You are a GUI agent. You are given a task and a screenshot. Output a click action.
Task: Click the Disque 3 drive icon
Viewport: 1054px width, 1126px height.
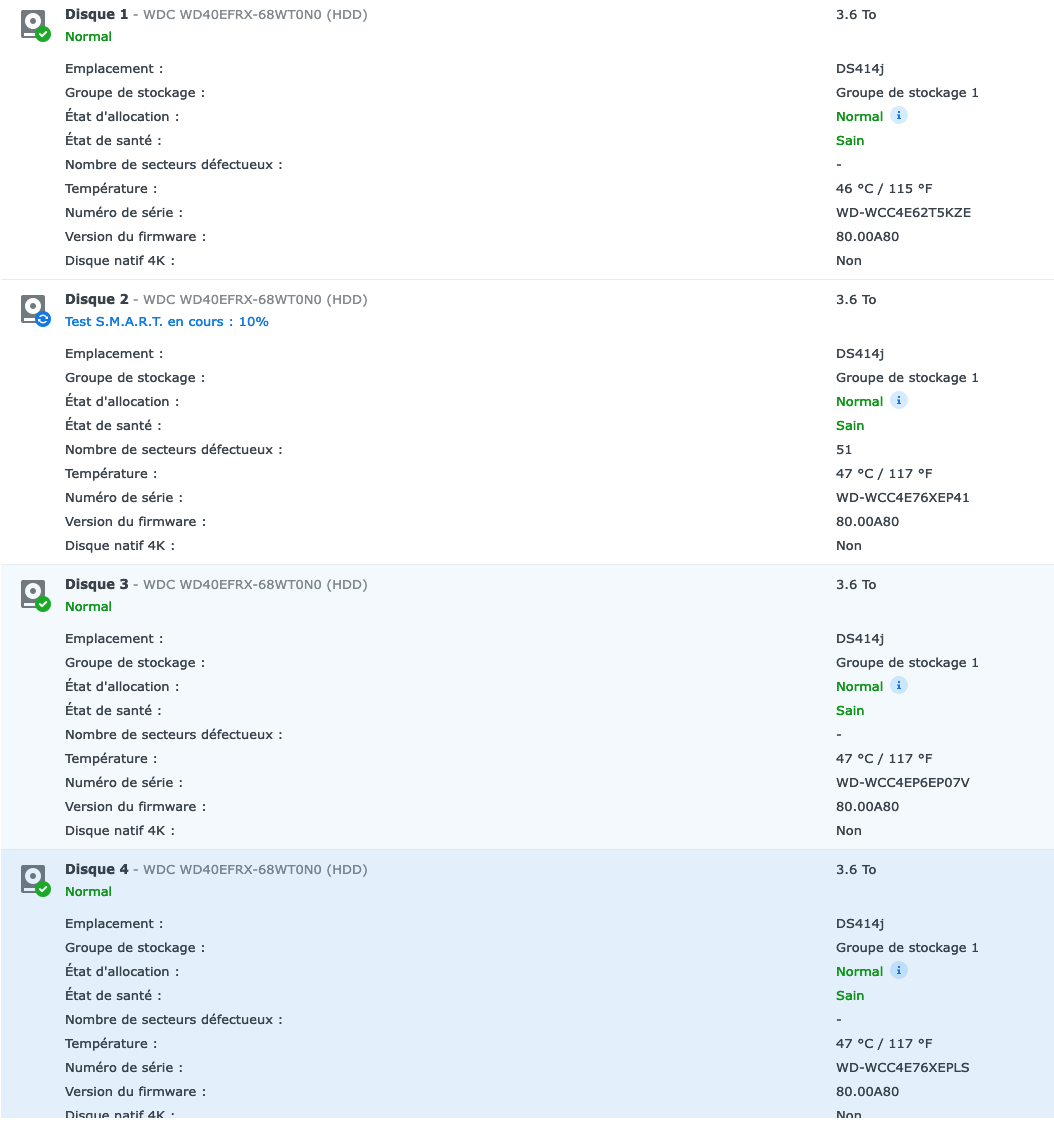[x=35, y=595]
